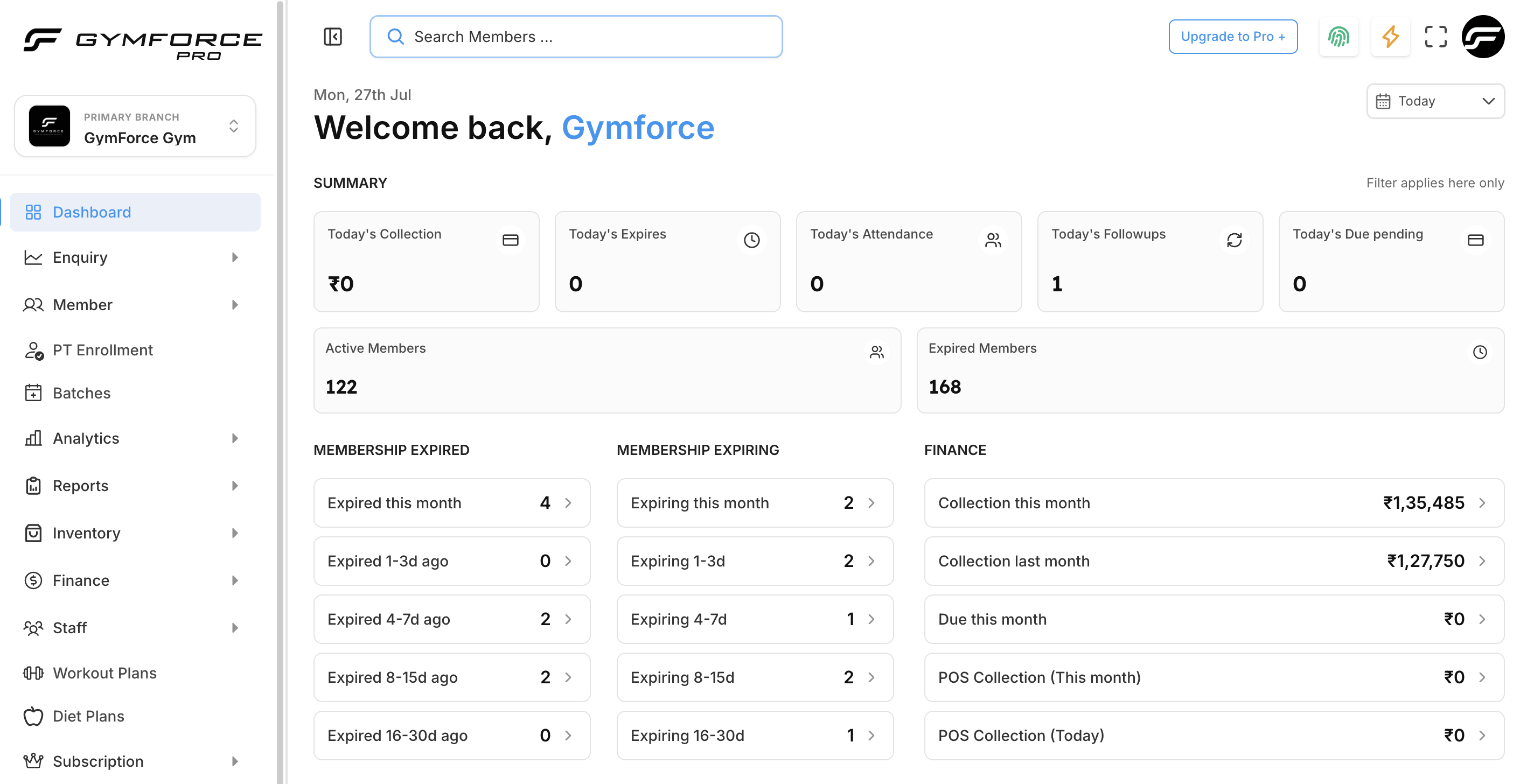Screen dimensions: 1520x784
Task: Click the Reports clipboard icon
Action: point(33,486)
